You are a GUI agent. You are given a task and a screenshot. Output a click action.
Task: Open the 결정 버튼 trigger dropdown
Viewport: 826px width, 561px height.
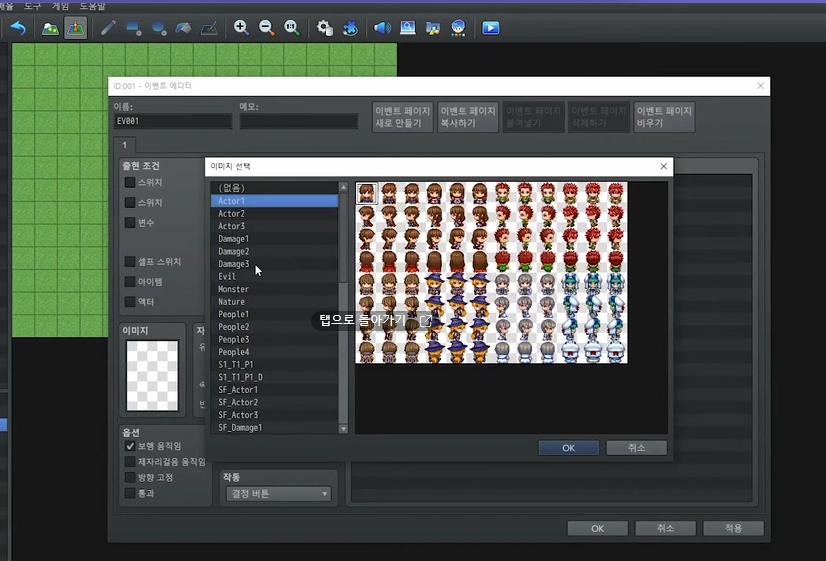click(279, 494)
